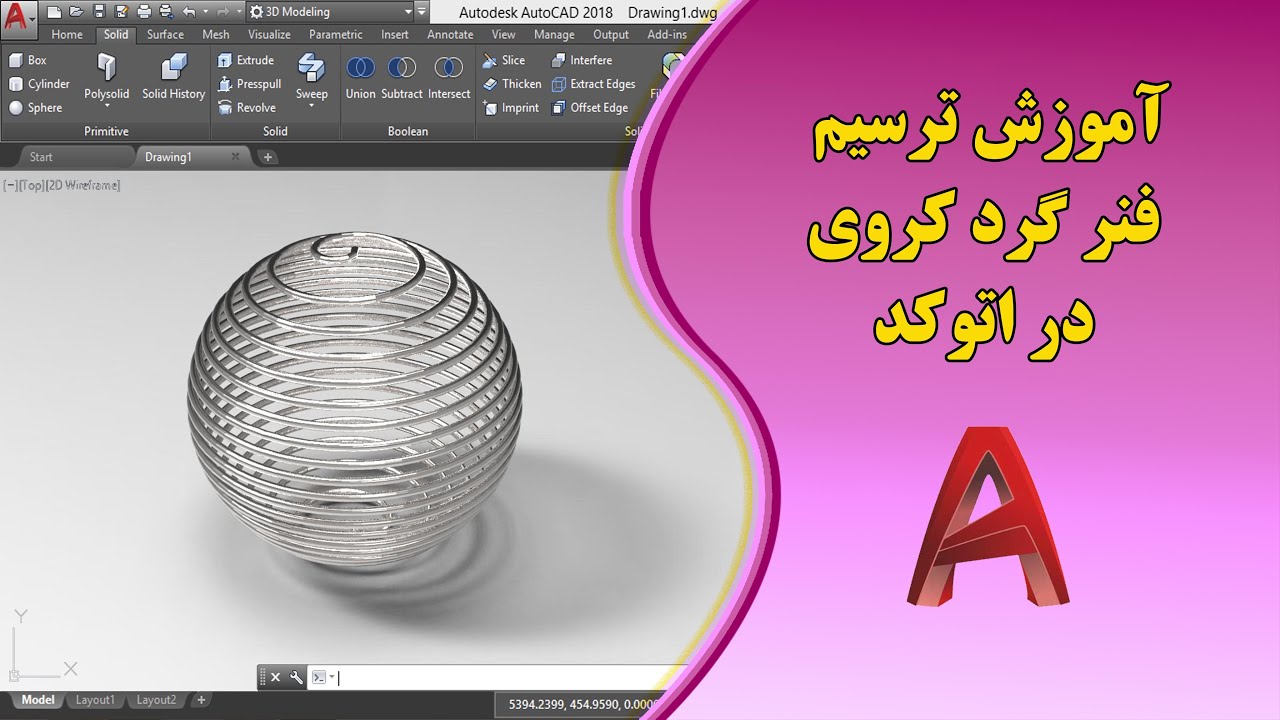
Task: Apply the Union boolean operation
Action: (x=361, y=77)
